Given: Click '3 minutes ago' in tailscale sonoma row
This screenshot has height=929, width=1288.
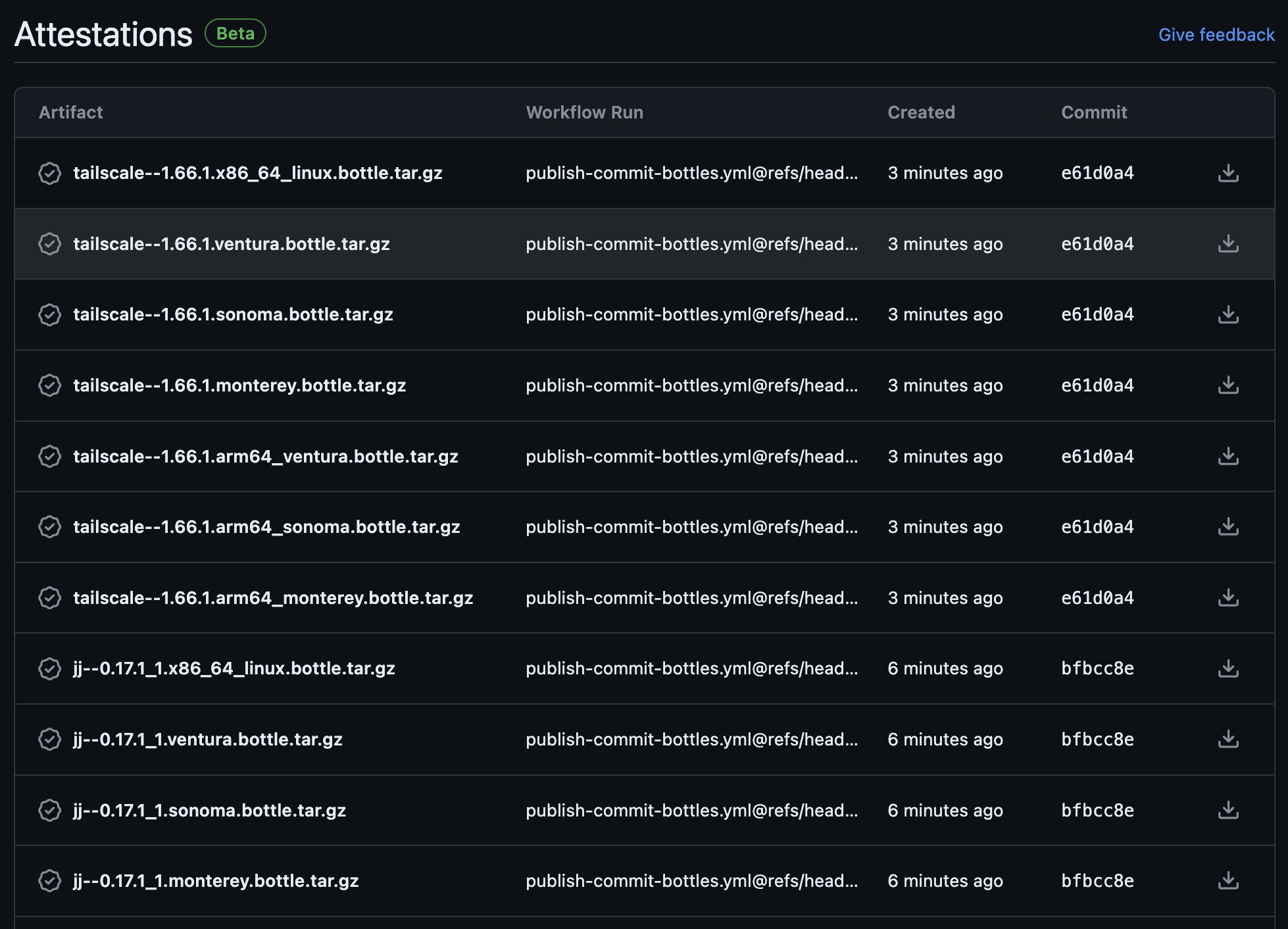Looking at the screenshot, I should (945, 314).
